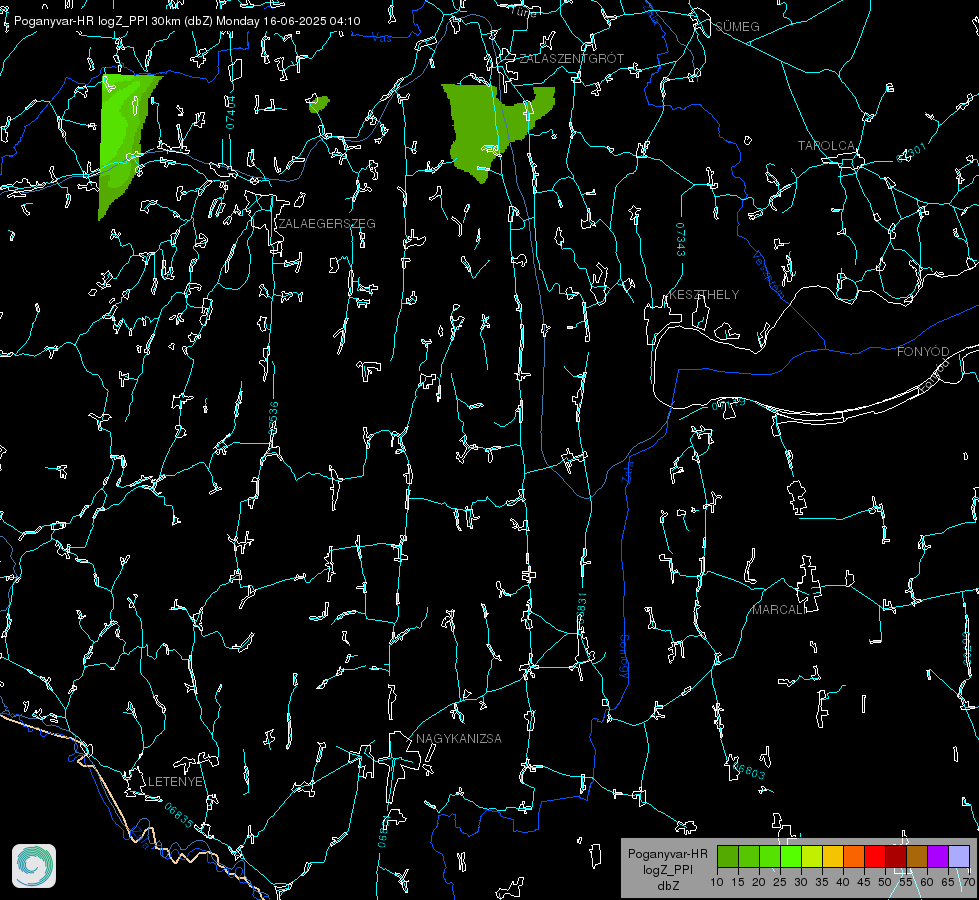This screenshot has height=900, width=979.
Task: Select the 10–15 dBZ dark green legend swatch
Action: 728,856
